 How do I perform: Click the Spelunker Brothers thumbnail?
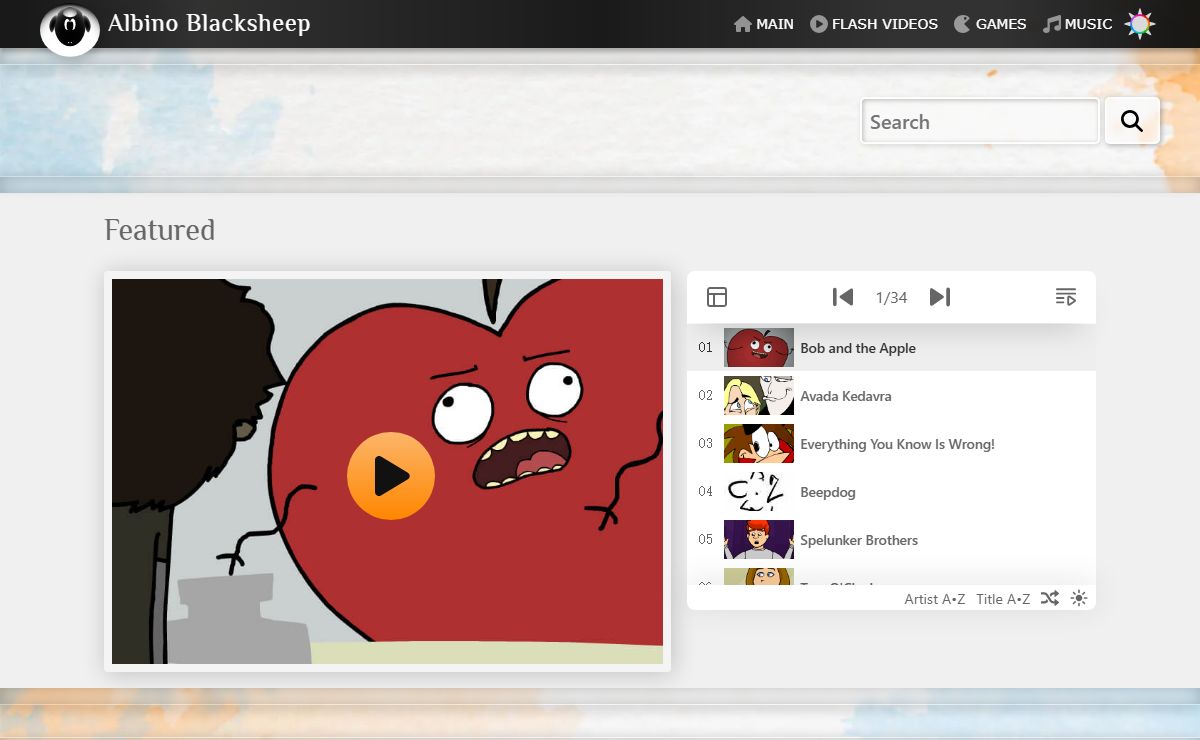coord(759,540)
